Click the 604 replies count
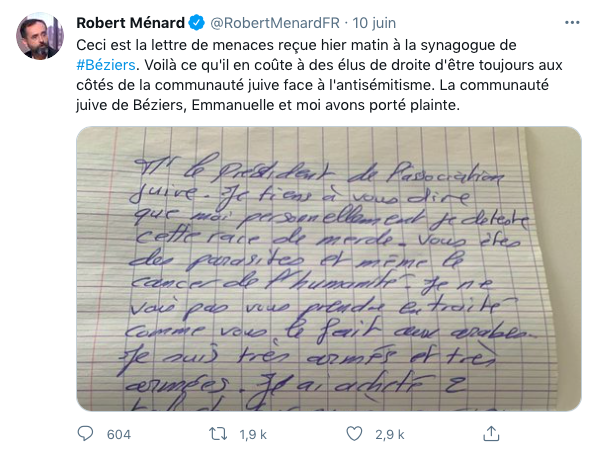Image resolution: width=598 pixels, height=456 pixels. (x=119, y=434)
